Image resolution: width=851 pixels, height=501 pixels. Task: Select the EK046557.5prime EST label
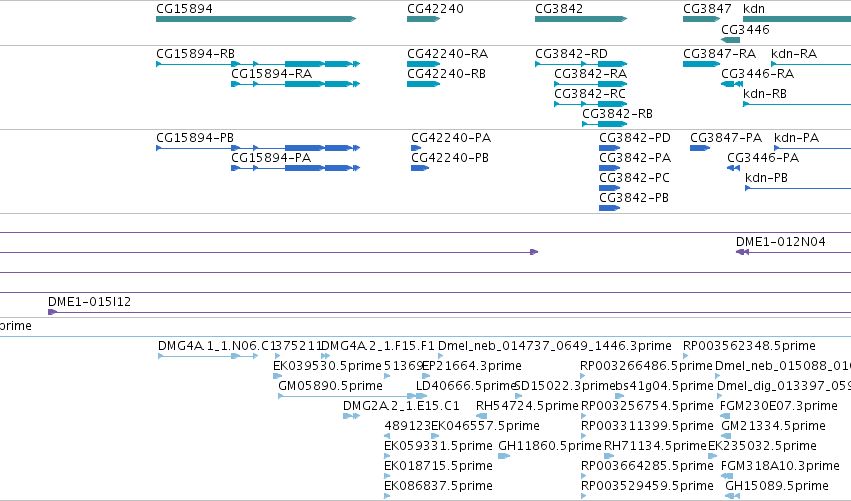(x=485, y=426)
